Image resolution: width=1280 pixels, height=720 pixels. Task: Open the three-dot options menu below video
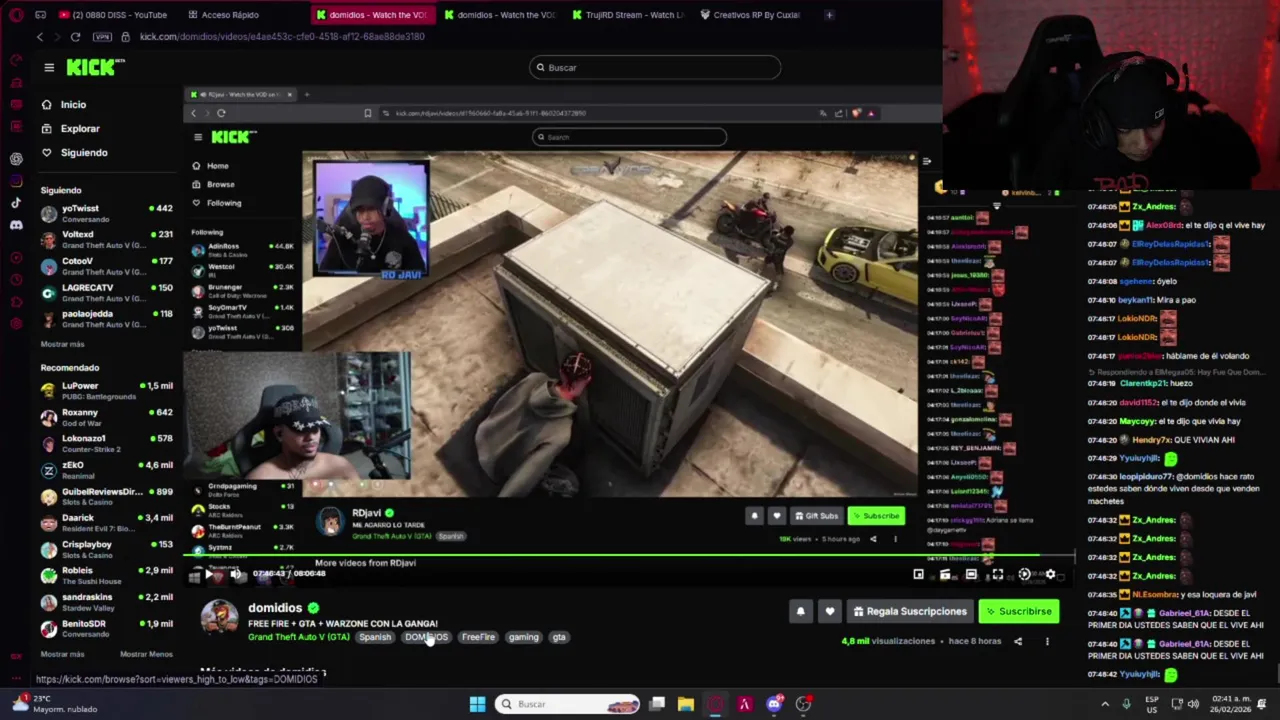(x=1047, y=641)
